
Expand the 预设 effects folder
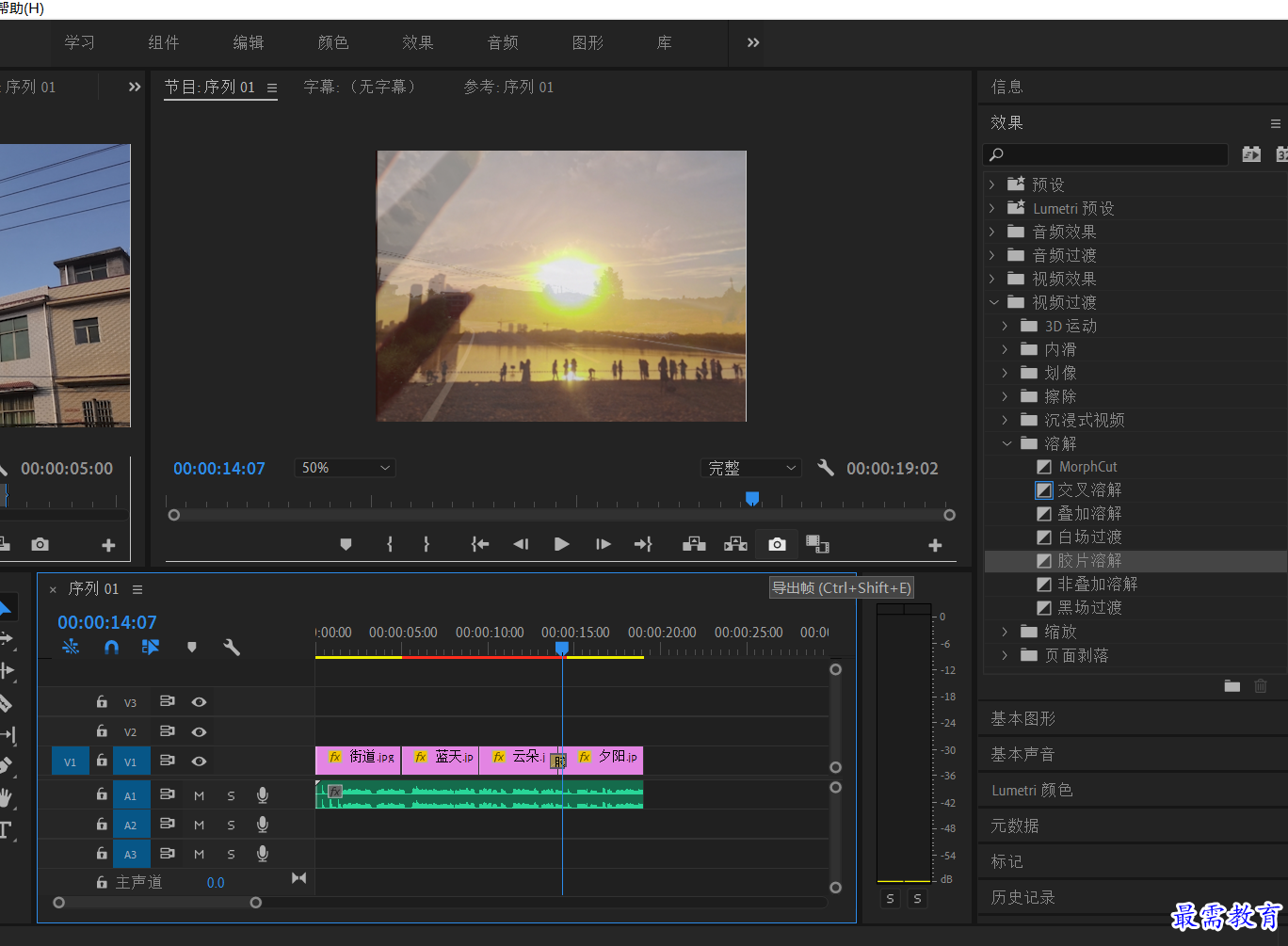pos(991,184)
